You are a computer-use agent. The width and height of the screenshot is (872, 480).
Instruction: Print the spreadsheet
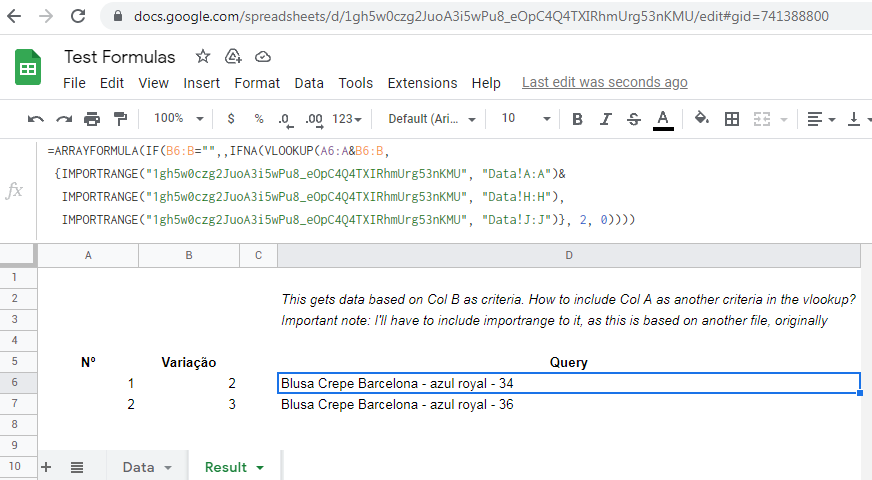pos(92,119)
